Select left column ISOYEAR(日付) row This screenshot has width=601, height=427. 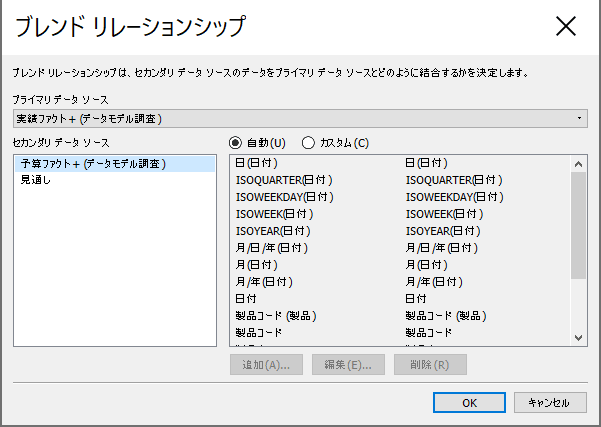pos(273,231)
